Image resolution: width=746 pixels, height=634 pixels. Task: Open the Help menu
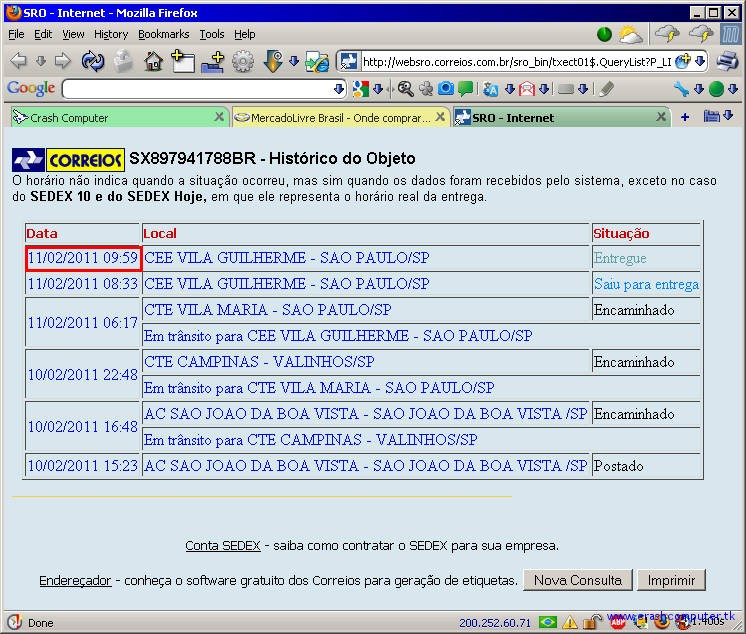click(245, 34)
